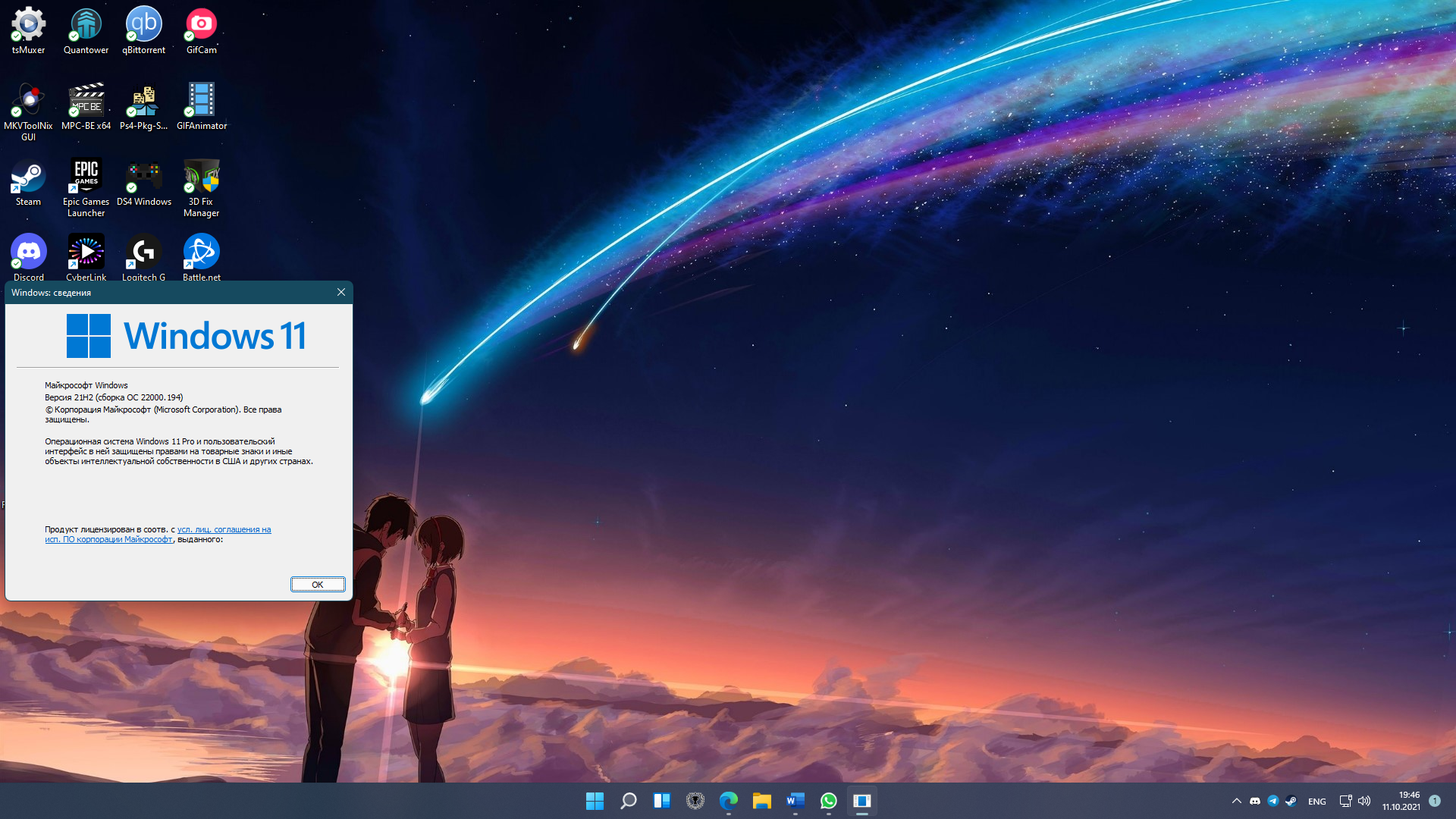Viewport: 1456px width, 819px height.
Task: Select the Logitech G desktop icon
Action: point(143,257)
